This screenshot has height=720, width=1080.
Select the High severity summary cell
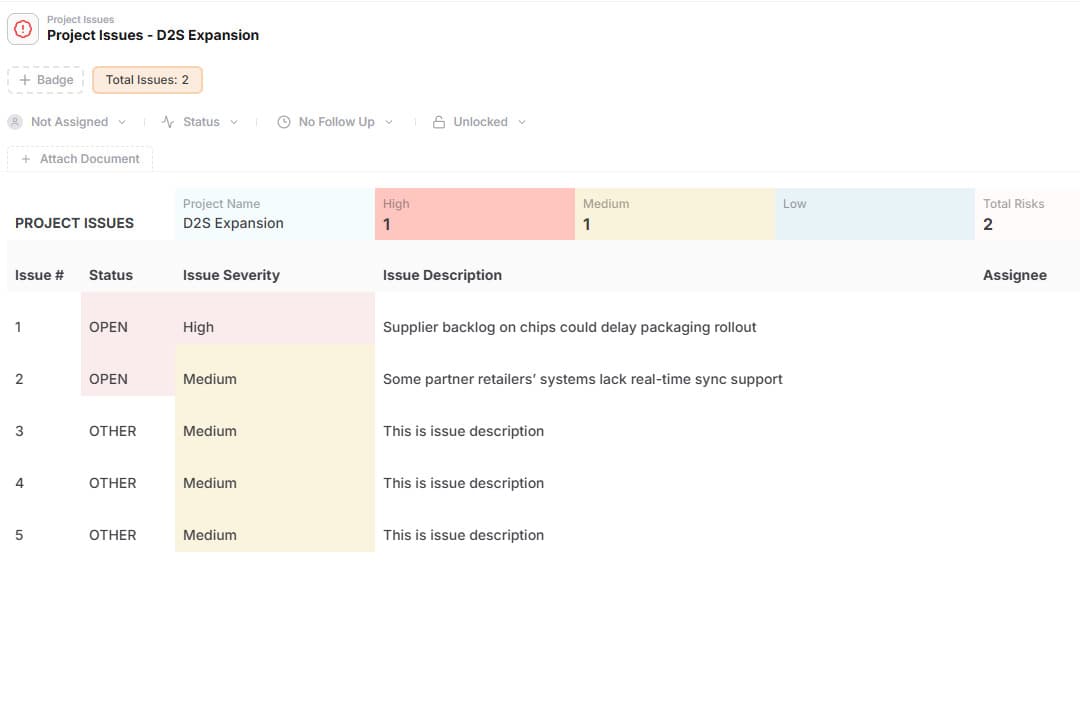click(x=475, y=214)
